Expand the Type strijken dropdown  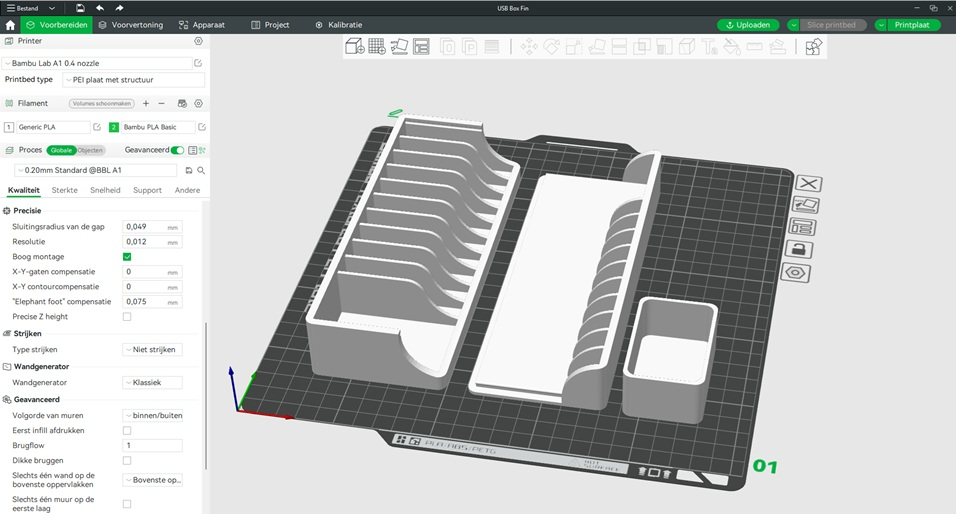coord(152,350)
